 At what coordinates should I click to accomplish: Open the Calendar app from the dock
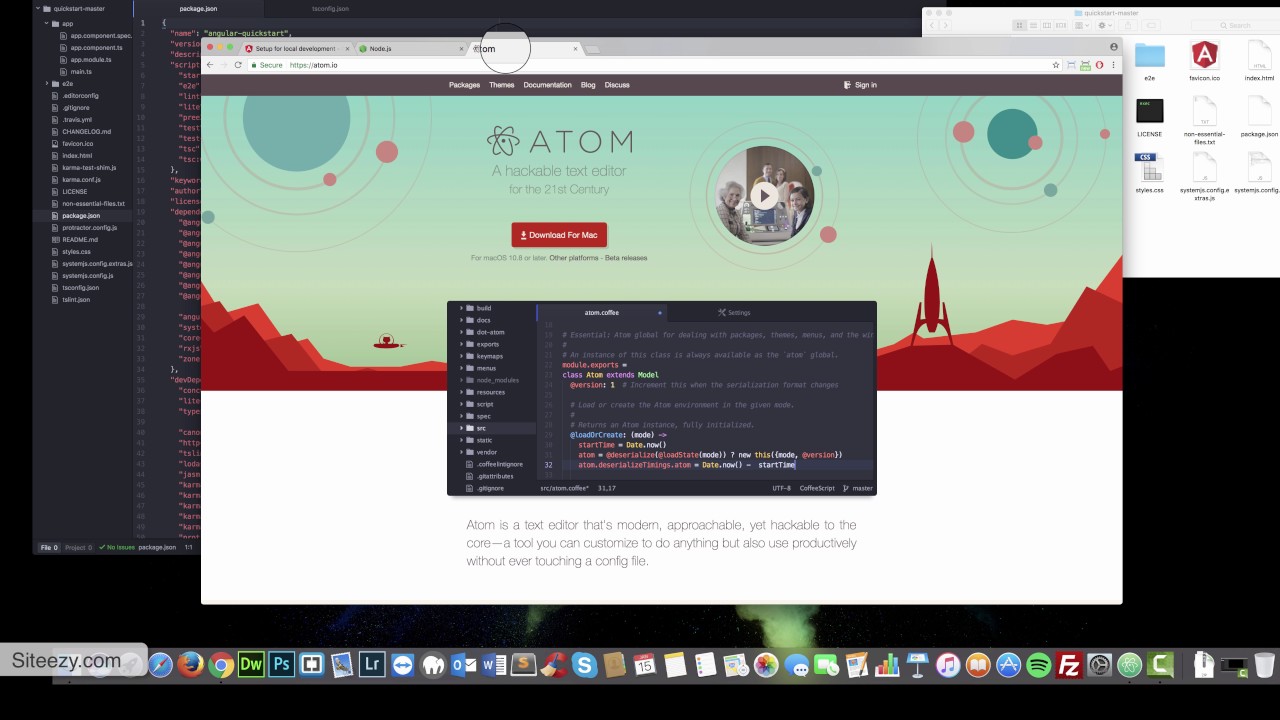coord(645,664)
